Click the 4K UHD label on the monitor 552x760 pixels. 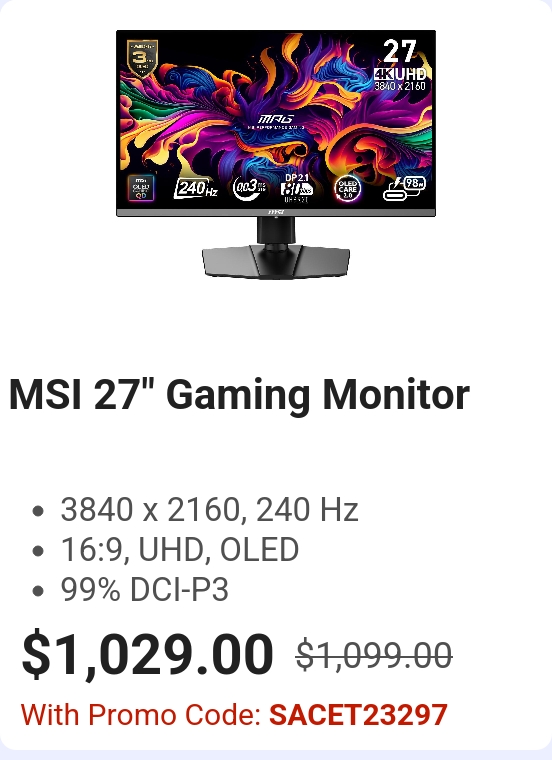tap(400, 74)
